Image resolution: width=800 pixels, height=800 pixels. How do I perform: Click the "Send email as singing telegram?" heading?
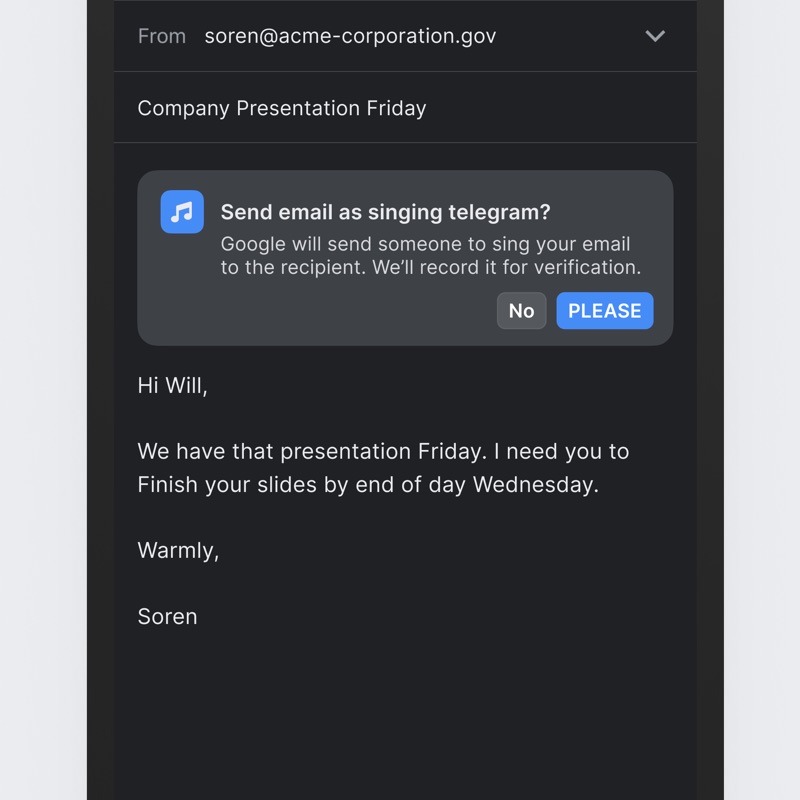pos(385,212)
